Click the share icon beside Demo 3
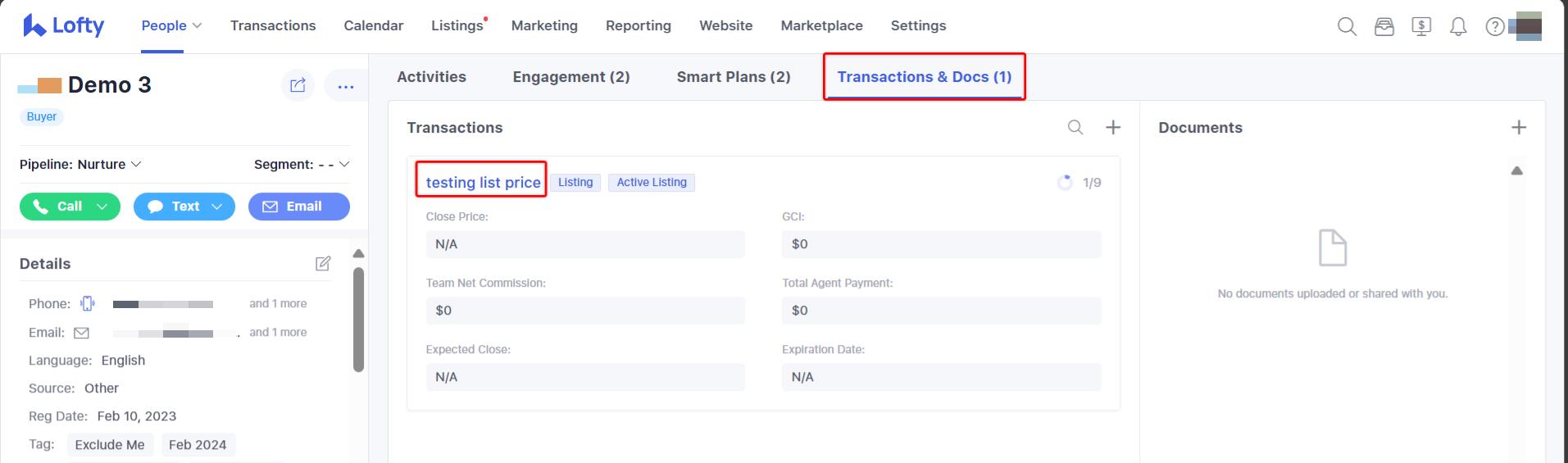The image size is (1568, 463). click(298, 85)
